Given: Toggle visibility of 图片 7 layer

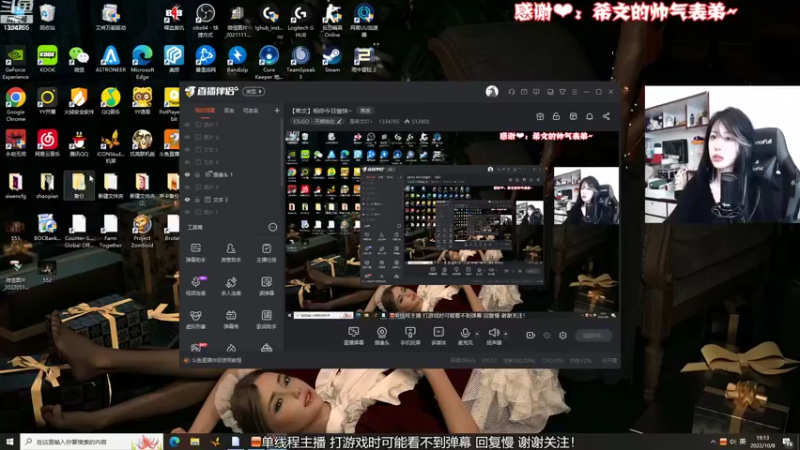Looking at the screenshot, I should click(x=187, y=124).
